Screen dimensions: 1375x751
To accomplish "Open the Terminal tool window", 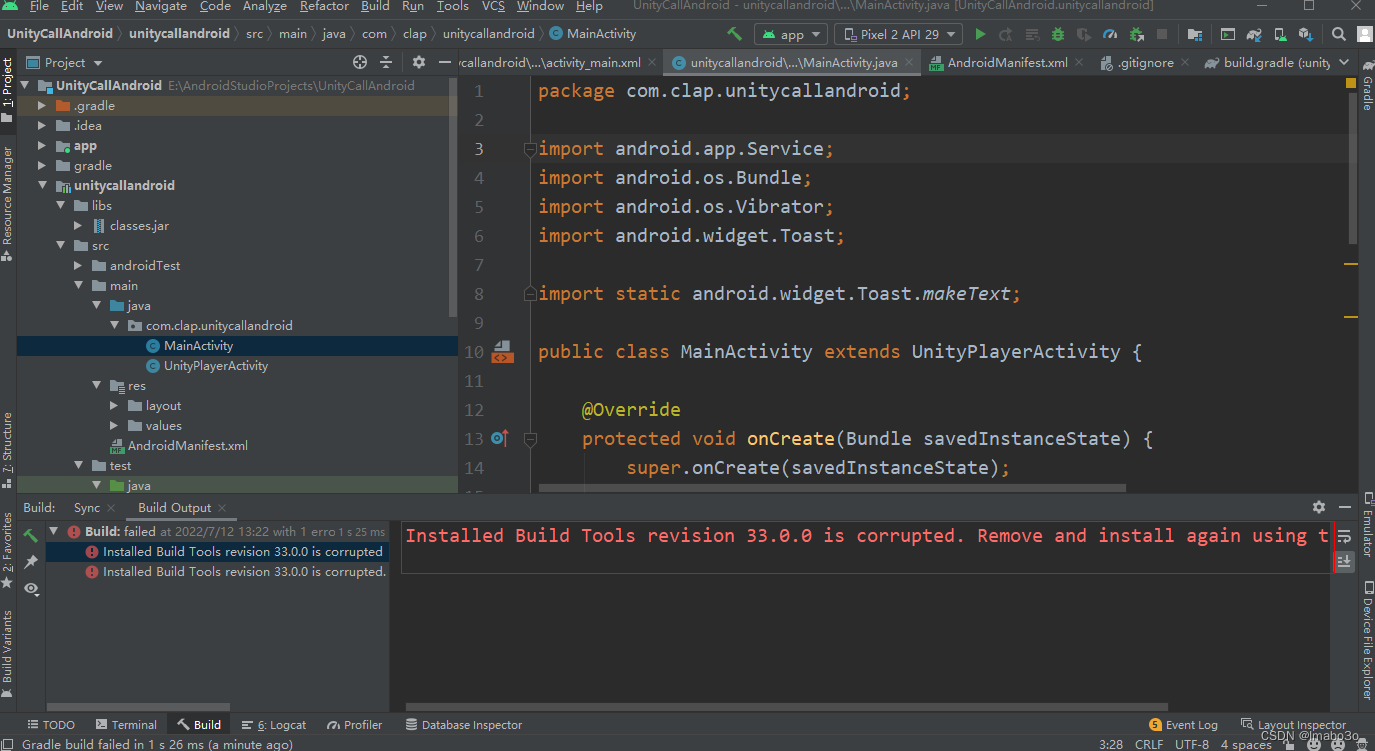I will tap(126, 724).
